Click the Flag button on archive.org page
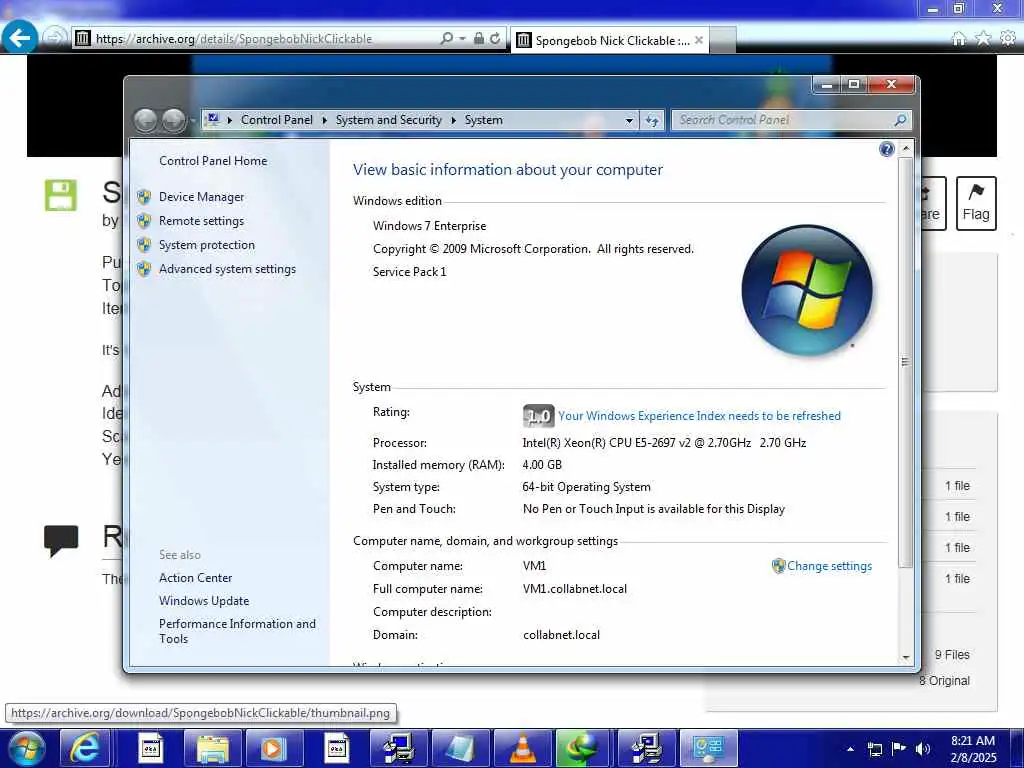The width and height of the screenshot is (1024, 768). pos(976,203)
